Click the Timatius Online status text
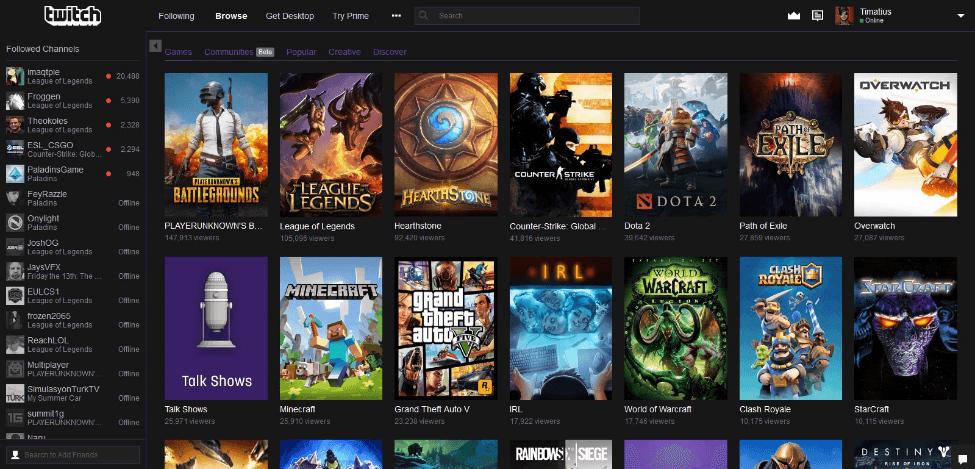 (x=876, y=21)
